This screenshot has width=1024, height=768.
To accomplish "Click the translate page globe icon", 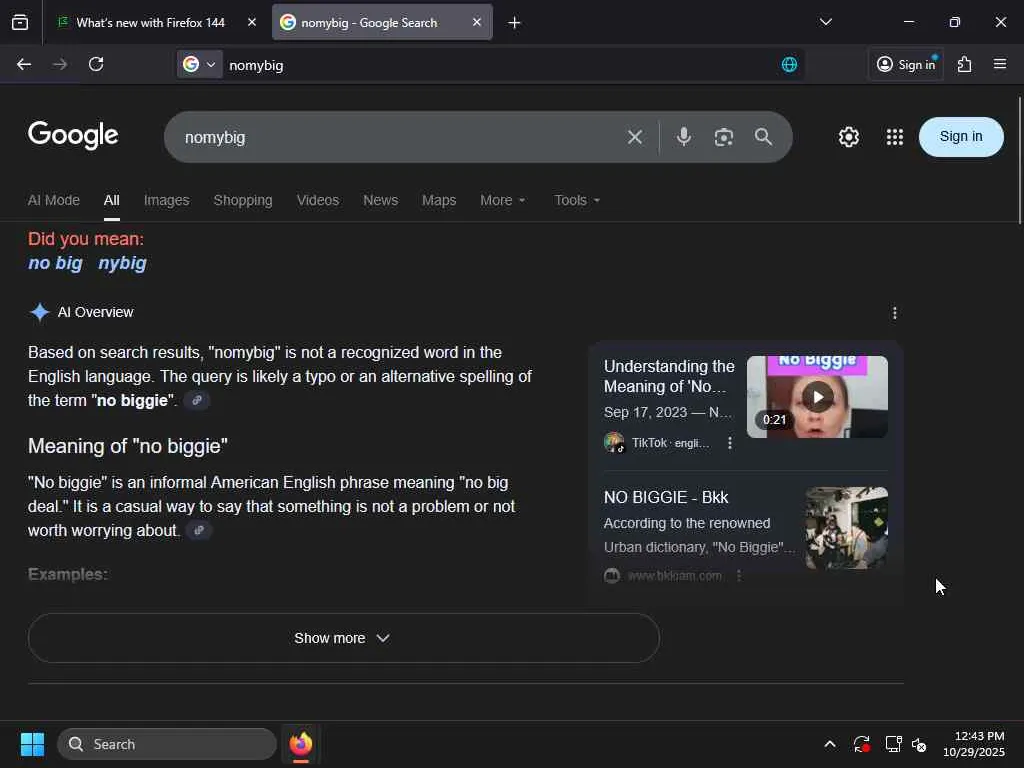I will point(789,64).
